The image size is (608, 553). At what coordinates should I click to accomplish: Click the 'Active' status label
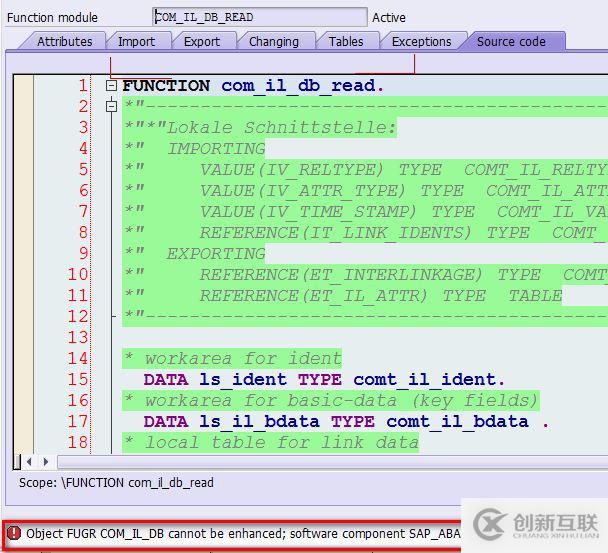[x=389, y=17]
